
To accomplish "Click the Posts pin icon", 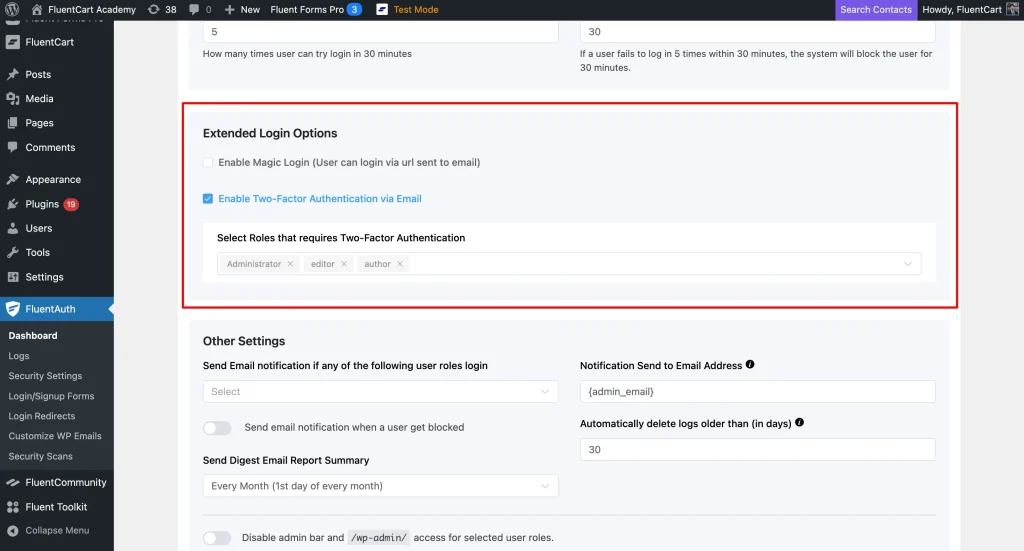I will pos(12,74).
